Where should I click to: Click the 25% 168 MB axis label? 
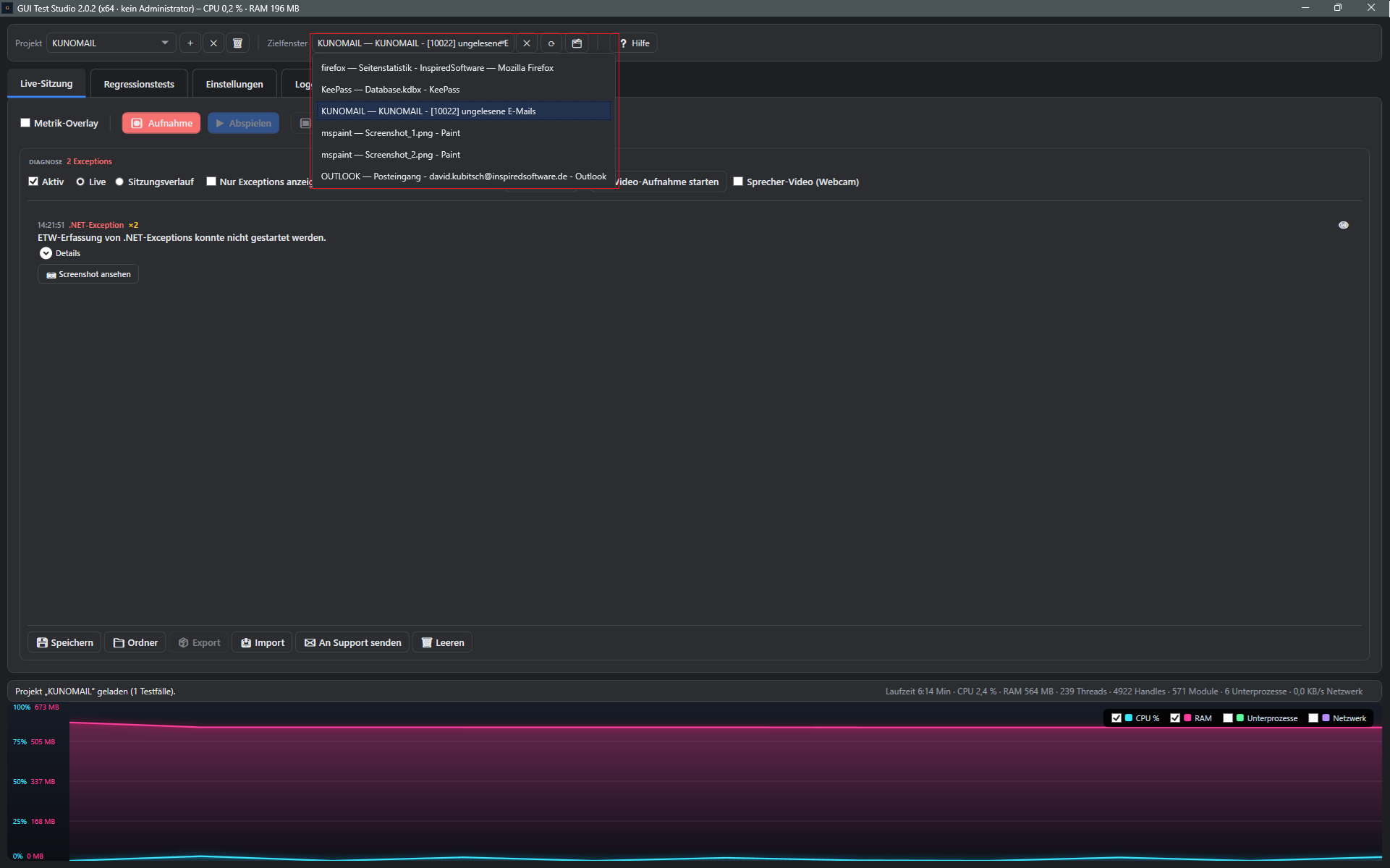34,822
